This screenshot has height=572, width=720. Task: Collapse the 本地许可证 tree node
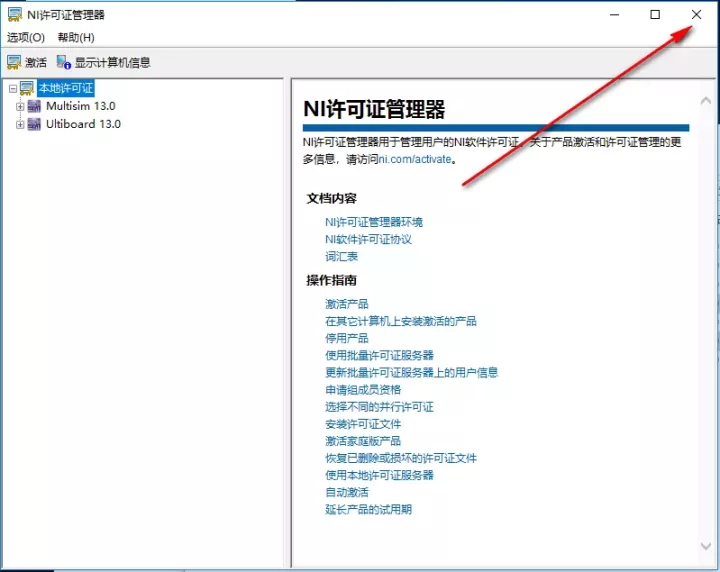pos(12,89)
